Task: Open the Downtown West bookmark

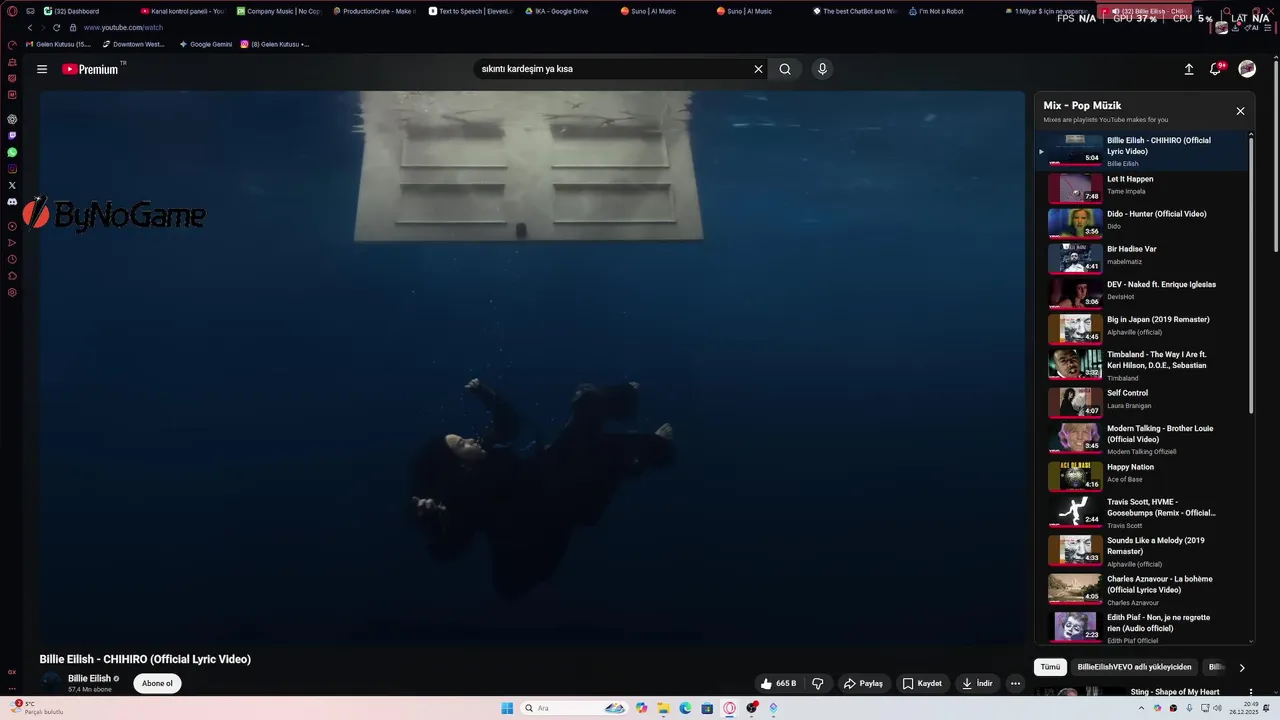Action: coord(133,44)
